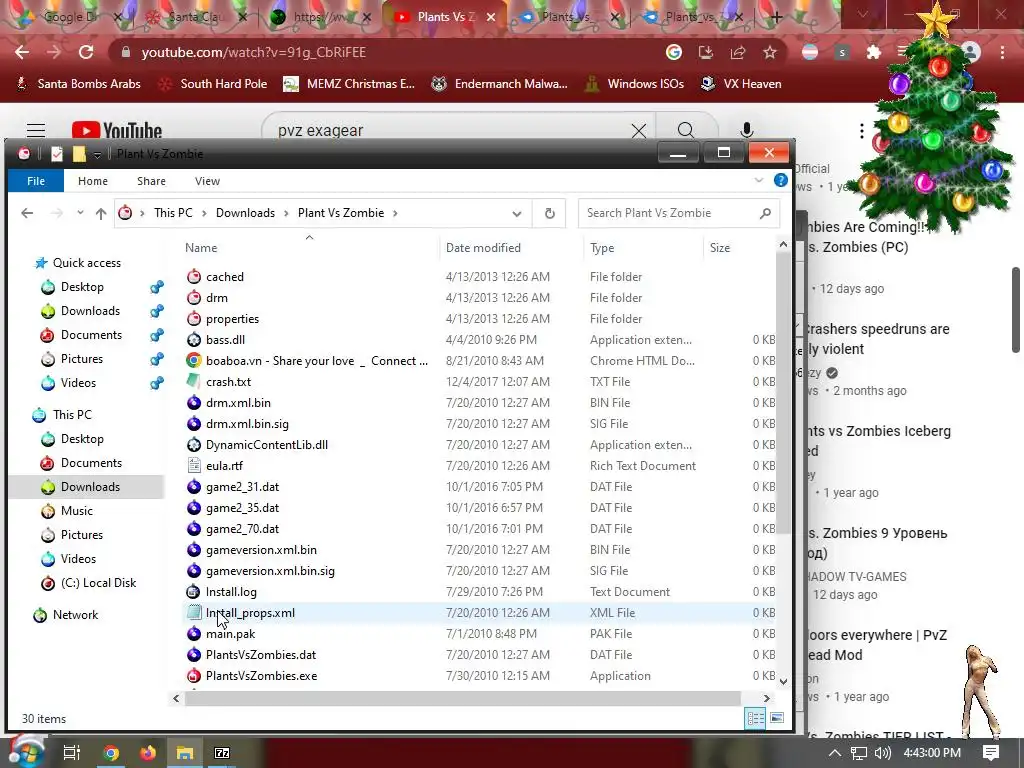Open the Windows notification center icon
The width and height of the screenshot is (1024, 768).
[x=991, y=753]
